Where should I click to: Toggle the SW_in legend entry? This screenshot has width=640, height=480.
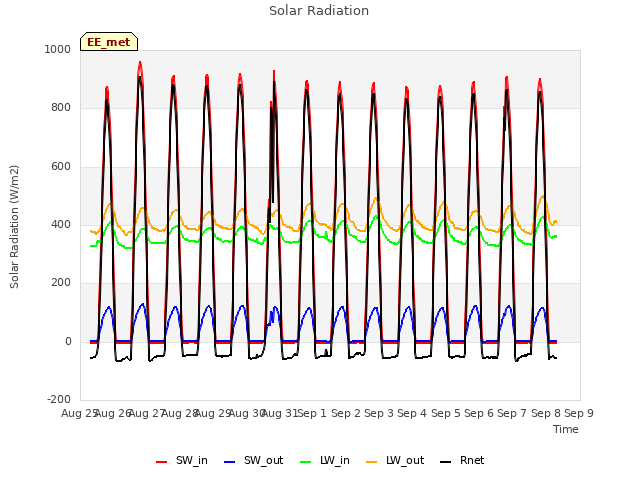tap(182, 461)
